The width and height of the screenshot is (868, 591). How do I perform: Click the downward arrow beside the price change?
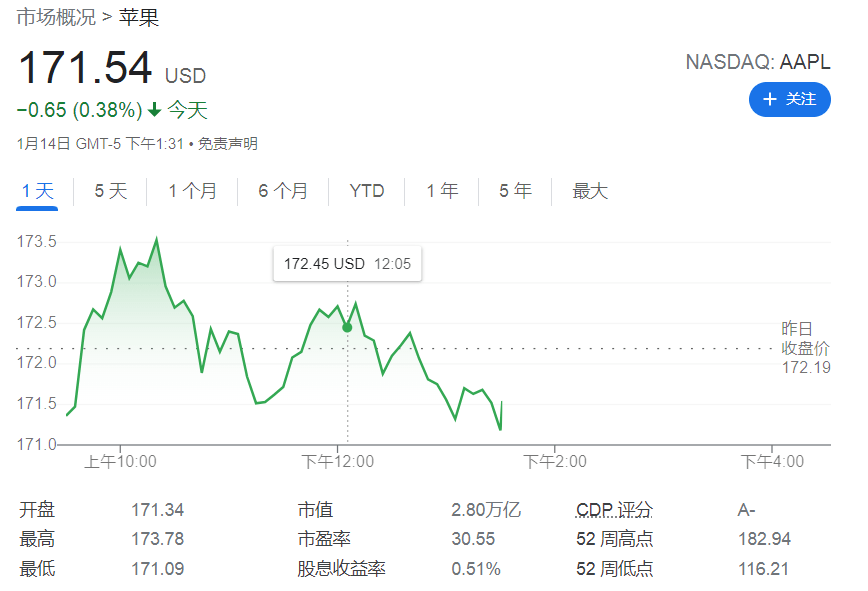152,110
